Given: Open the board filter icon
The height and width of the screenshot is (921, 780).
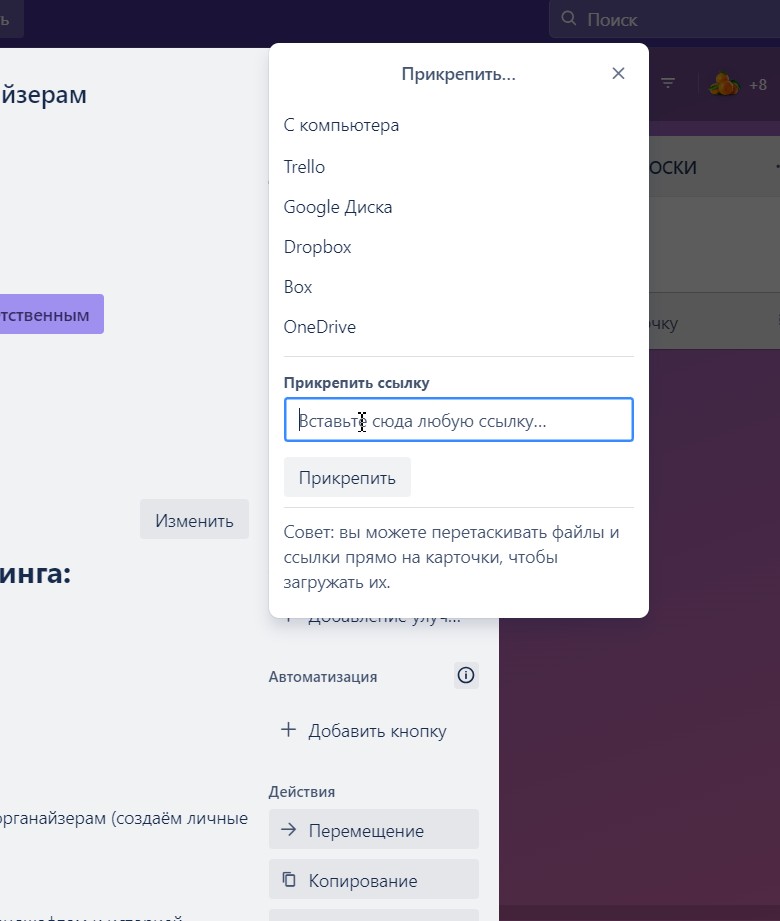Looking at the screenshot, I should point(668,84).
